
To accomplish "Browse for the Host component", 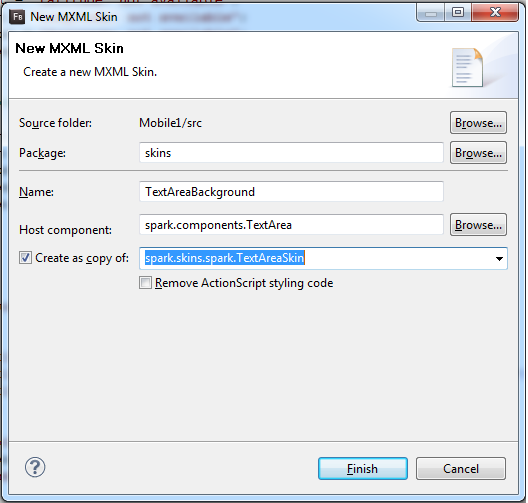I will point(478,225).
